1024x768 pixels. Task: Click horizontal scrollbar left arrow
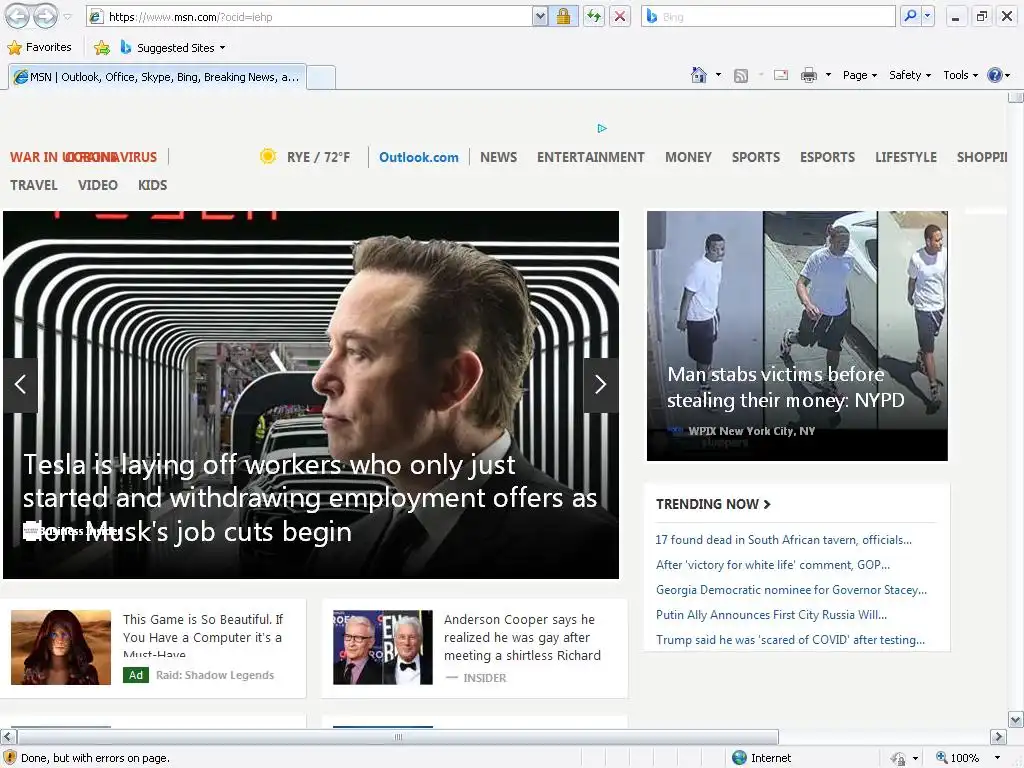coord(8,737)
